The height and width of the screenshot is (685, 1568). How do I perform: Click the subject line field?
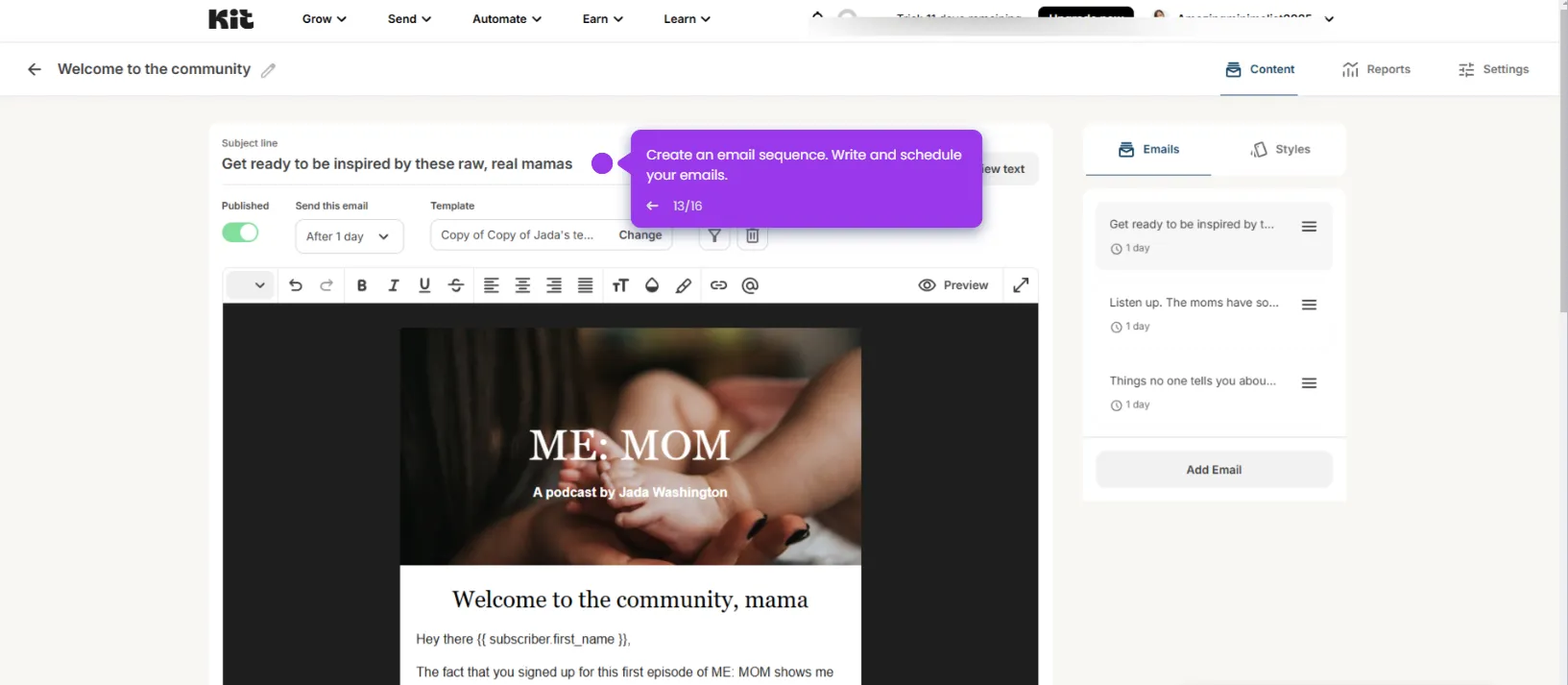(398, 164)
